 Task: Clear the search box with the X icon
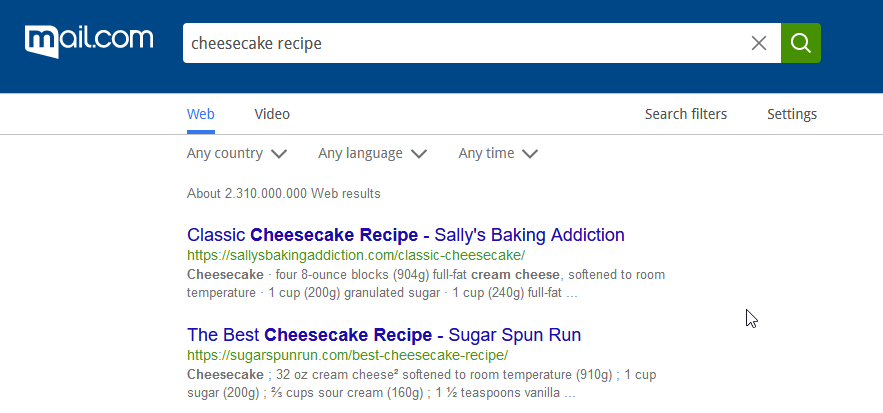(759, 43)
